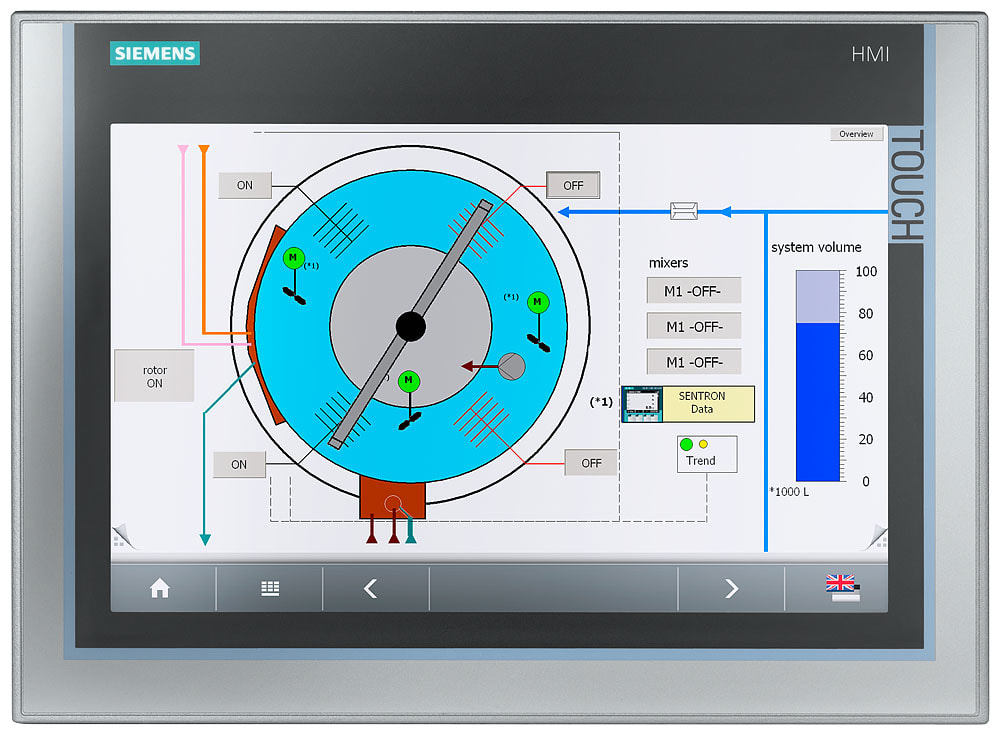
Task: Click the right arrow navigation icon
Action: (x=731, y=589)
